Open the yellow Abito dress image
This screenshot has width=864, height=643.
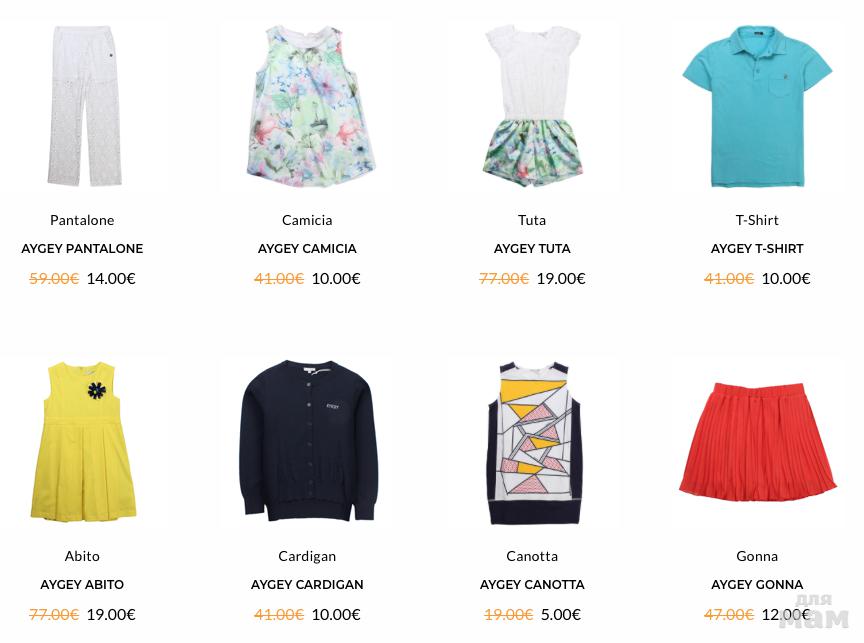83,441
